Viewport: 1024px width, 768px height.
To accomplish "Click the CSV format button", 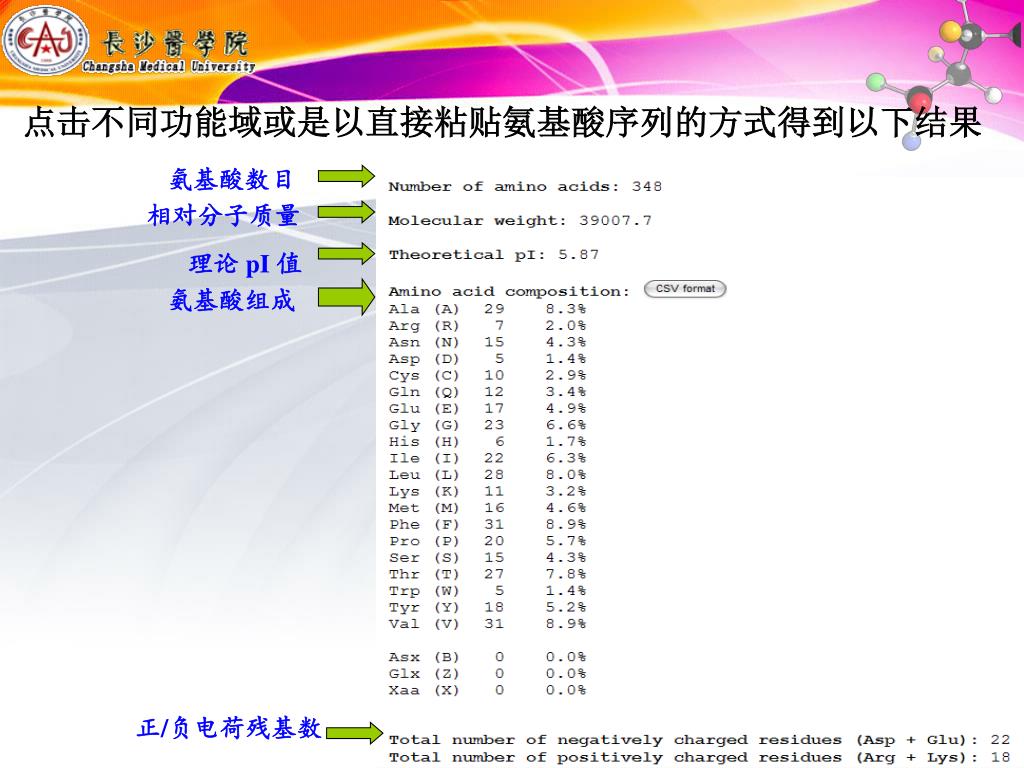I will [x=684, y=289].
